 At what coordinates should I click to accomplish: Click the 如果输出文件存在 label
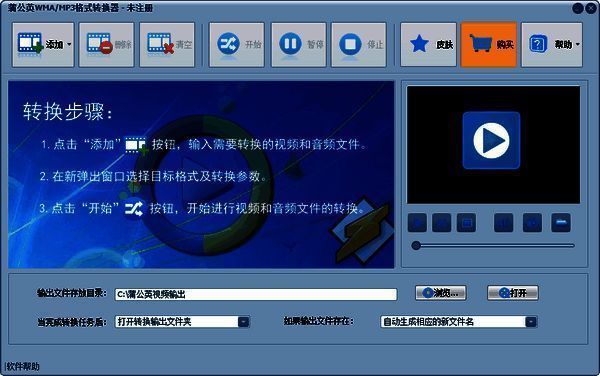pos(319,321)
